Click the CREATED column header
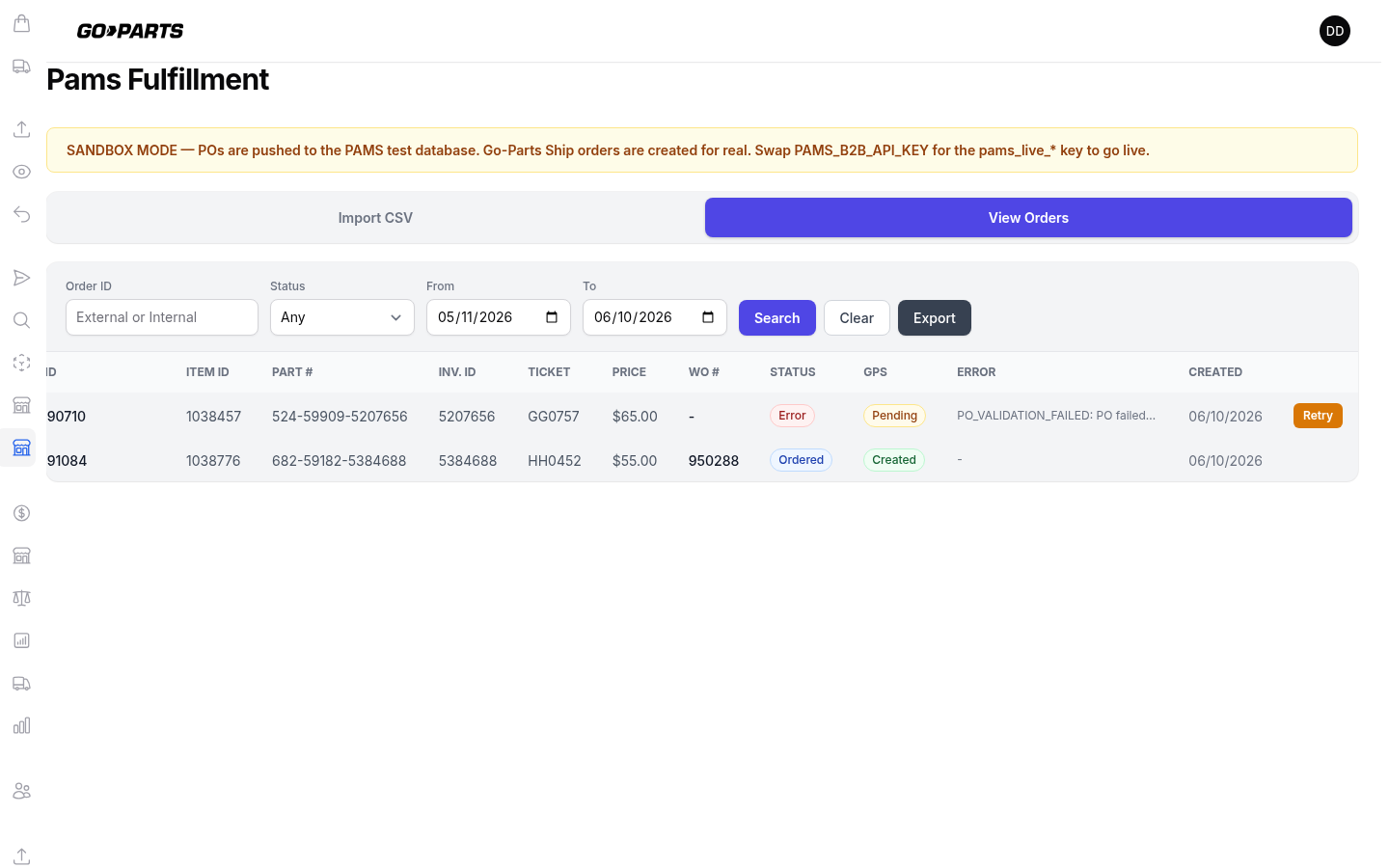This screenshot has height=868, width=1389. (1215, 372)
